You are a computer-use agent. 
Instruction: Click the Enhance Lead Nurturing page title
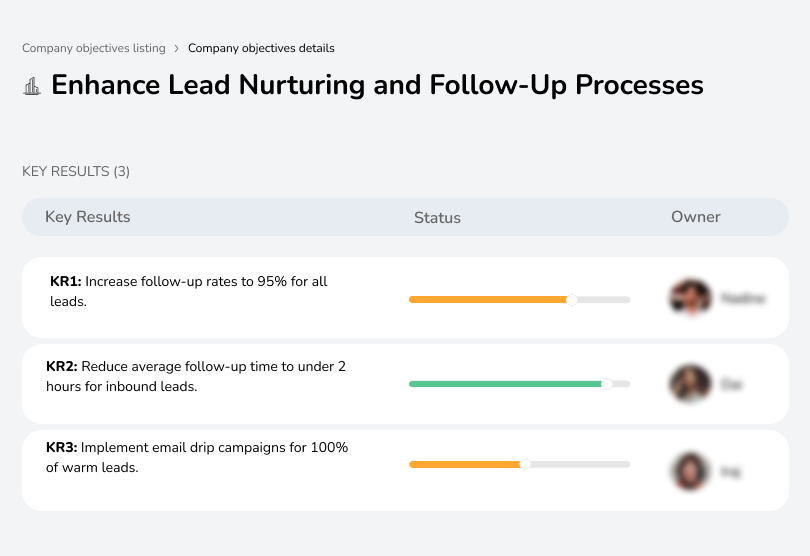pos(377,85)
